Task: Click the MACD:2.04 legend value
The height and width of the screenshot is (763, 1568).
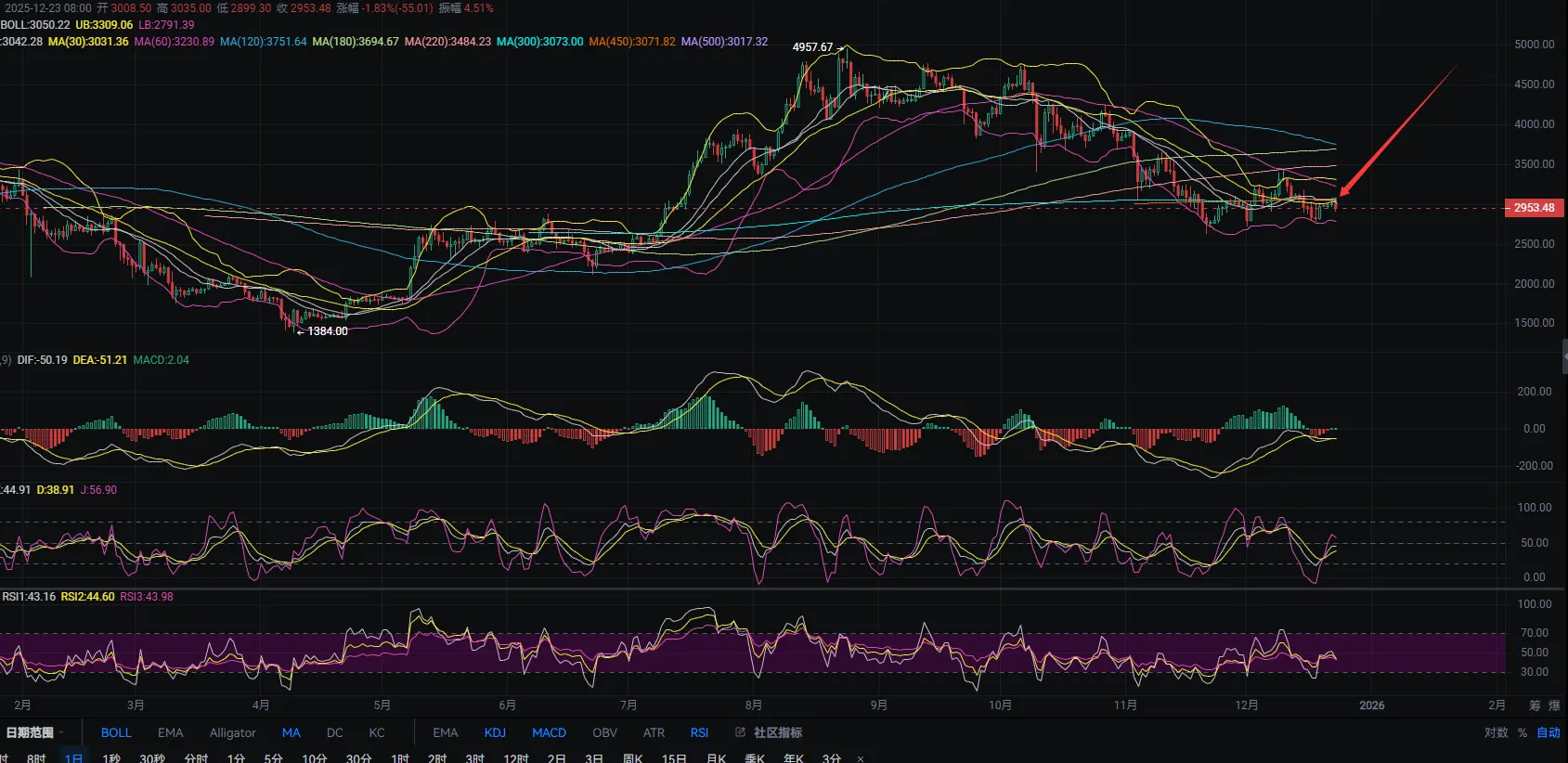Action: pyautogui.click(x=162, y=360)
